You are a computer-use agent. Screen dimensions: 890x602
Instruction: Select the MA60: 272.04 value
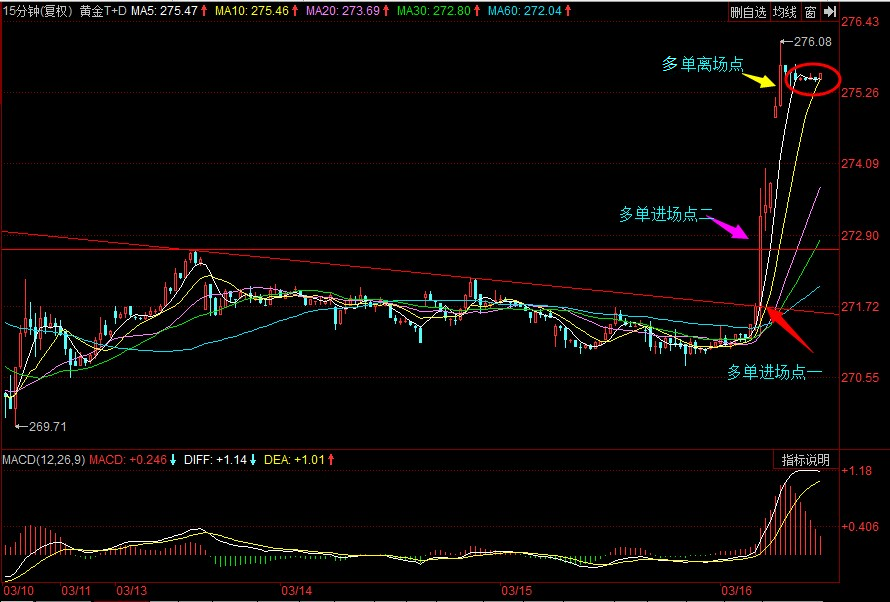click(x=524, y=11)
